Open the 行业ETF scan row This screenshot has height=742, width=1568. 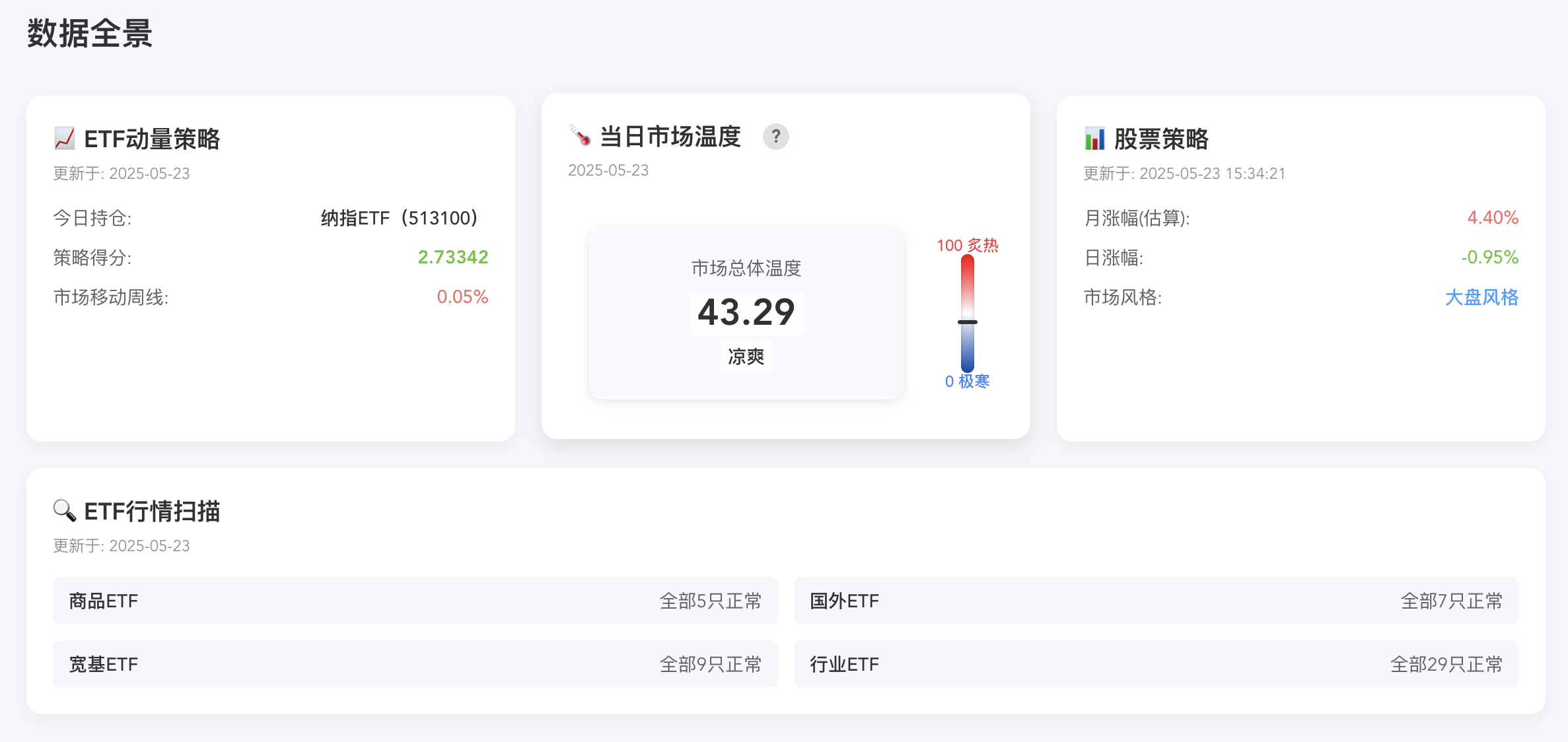[x=1155, y=664]
